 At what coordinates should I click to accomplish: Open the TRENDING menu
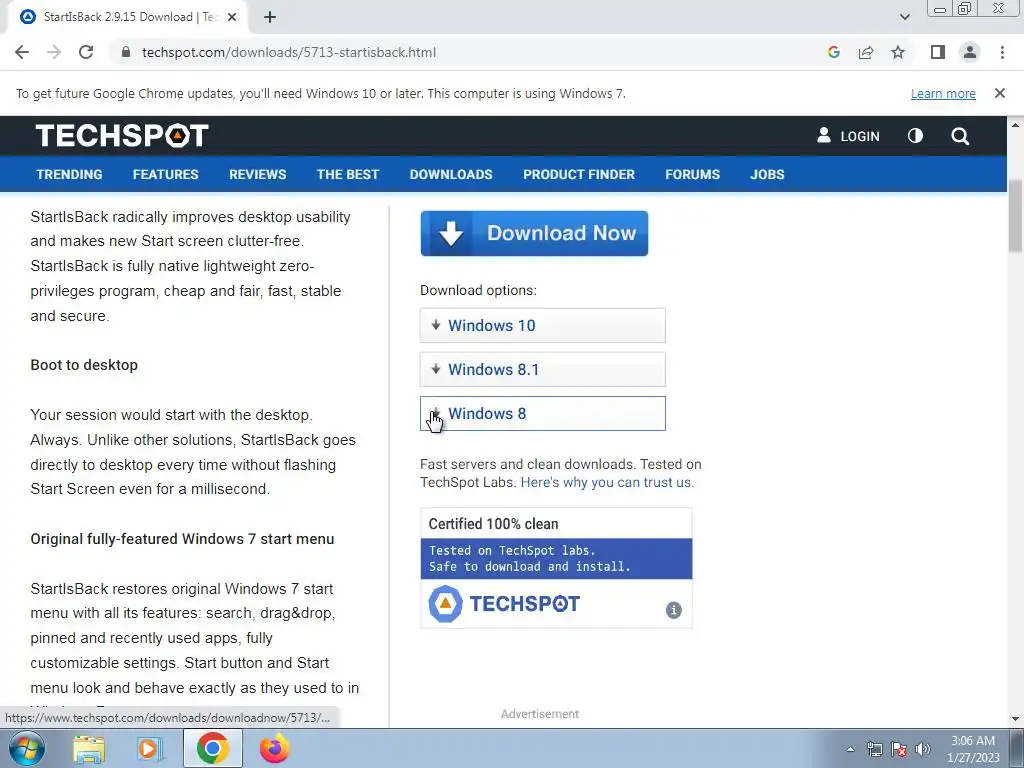point(69,174)
